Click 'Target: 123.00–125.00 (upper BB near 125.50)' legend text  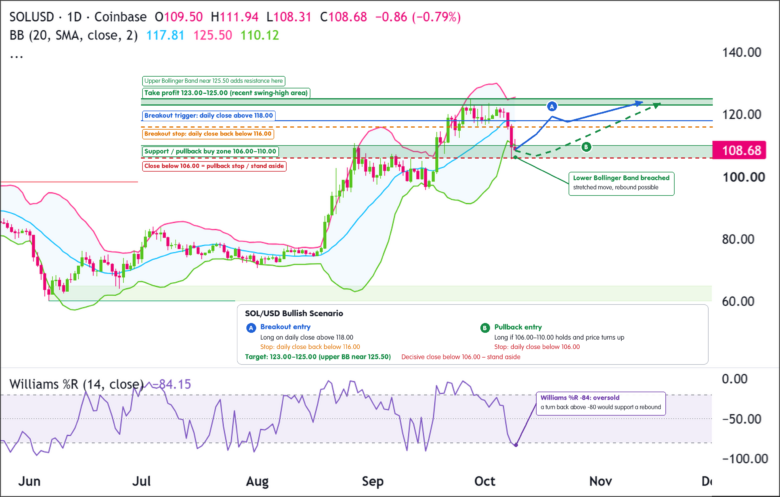click(318, 357)
